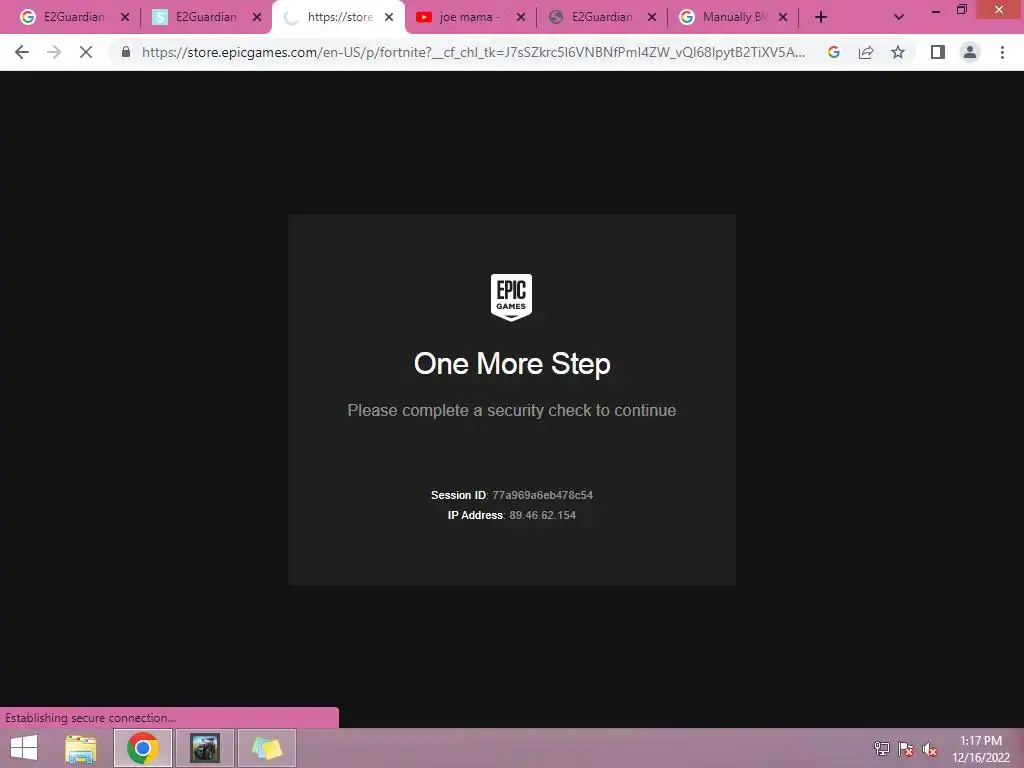The height and width of the screenshot is (768, 1024).
Task: Open a new browser tab
Action: 821,18
